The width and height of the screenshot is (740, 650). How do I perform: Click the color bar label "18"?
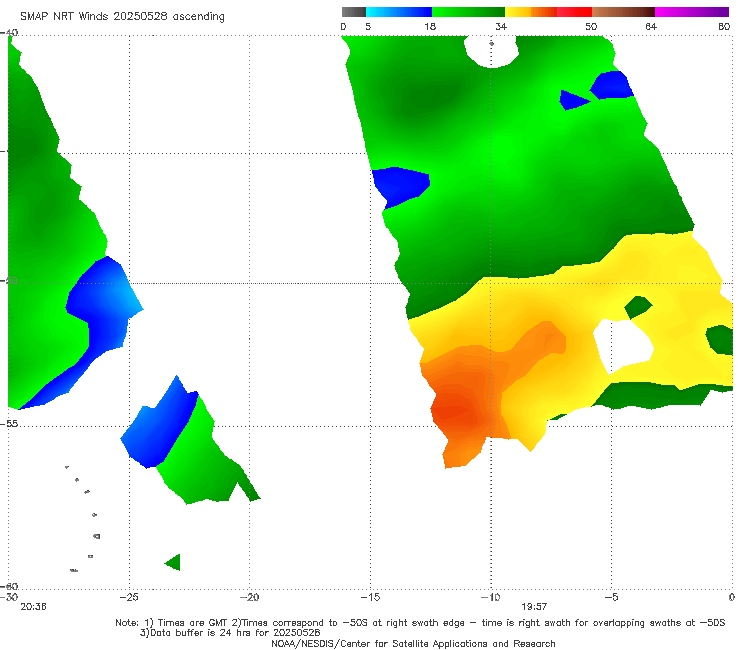pos(430,26)
